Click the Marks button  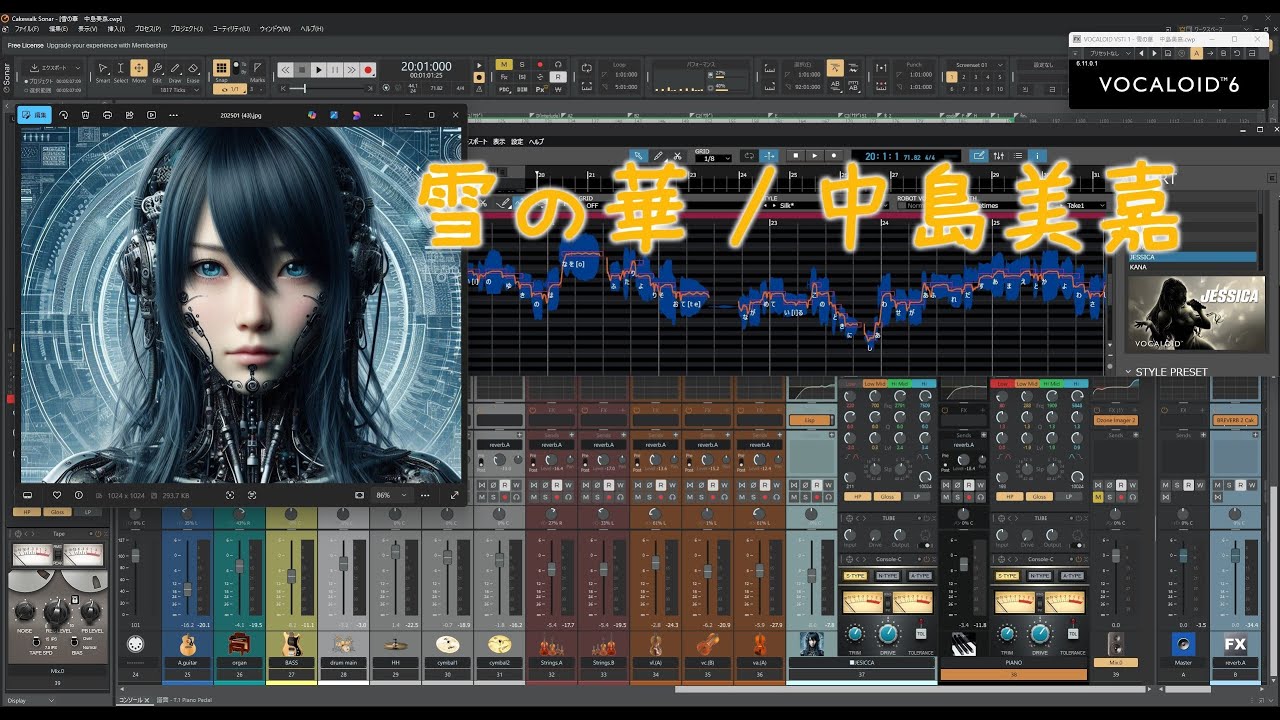[257, 70]
